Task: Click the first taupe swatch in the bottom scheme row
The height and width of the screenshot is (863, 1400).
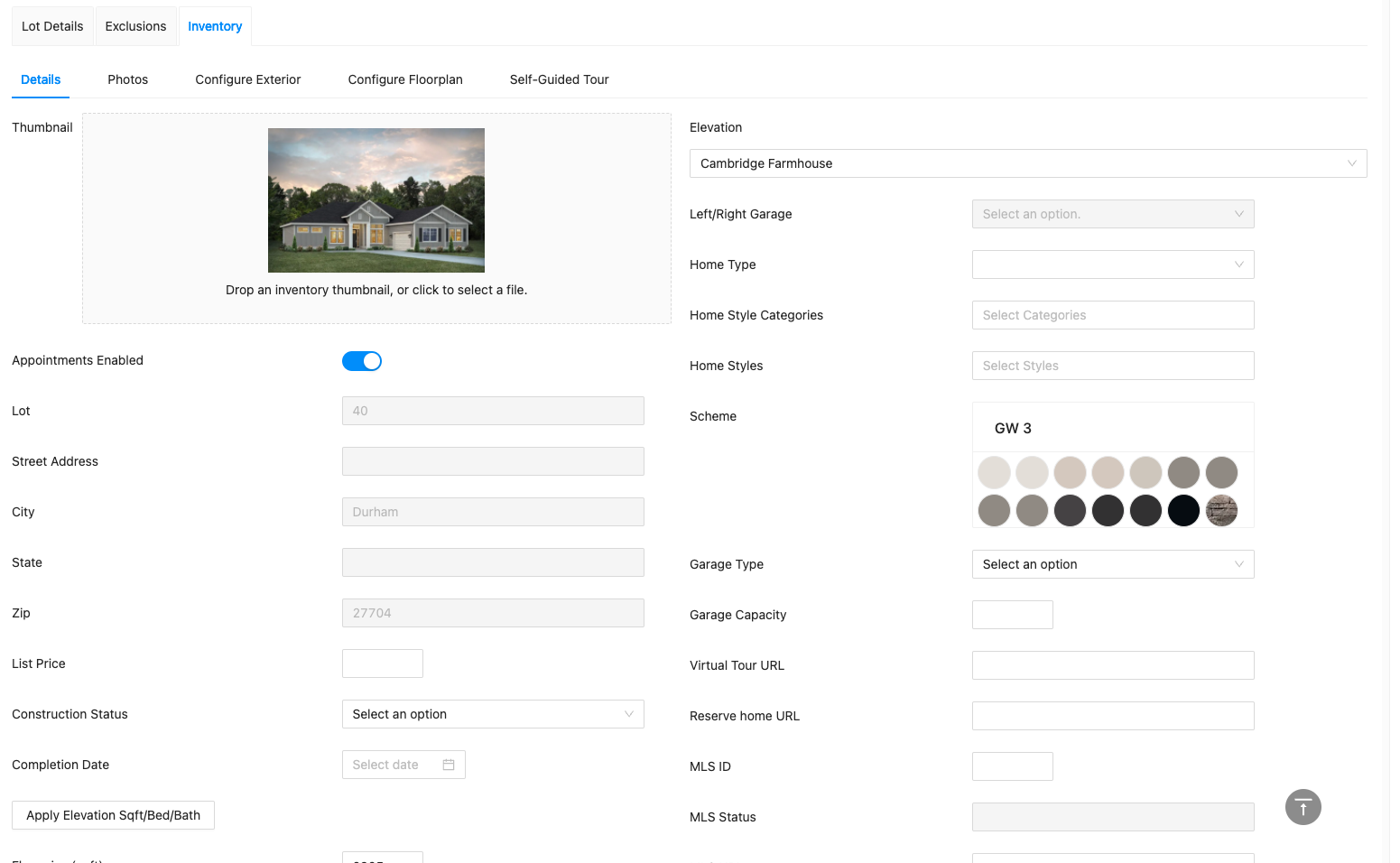Action: pos(994,510)
